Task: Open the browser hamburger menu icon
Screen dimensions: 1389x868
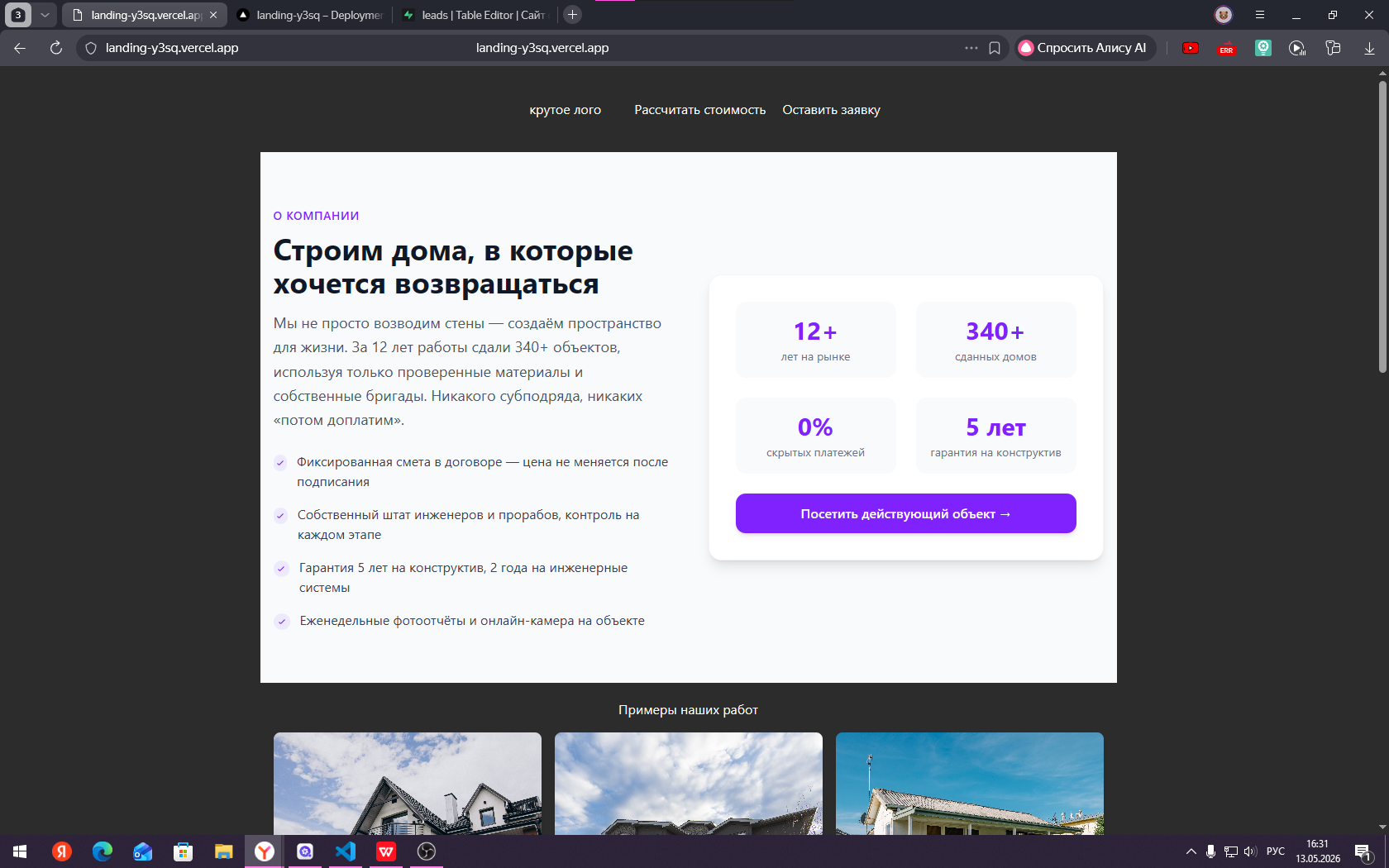Action: point(1260,15)
